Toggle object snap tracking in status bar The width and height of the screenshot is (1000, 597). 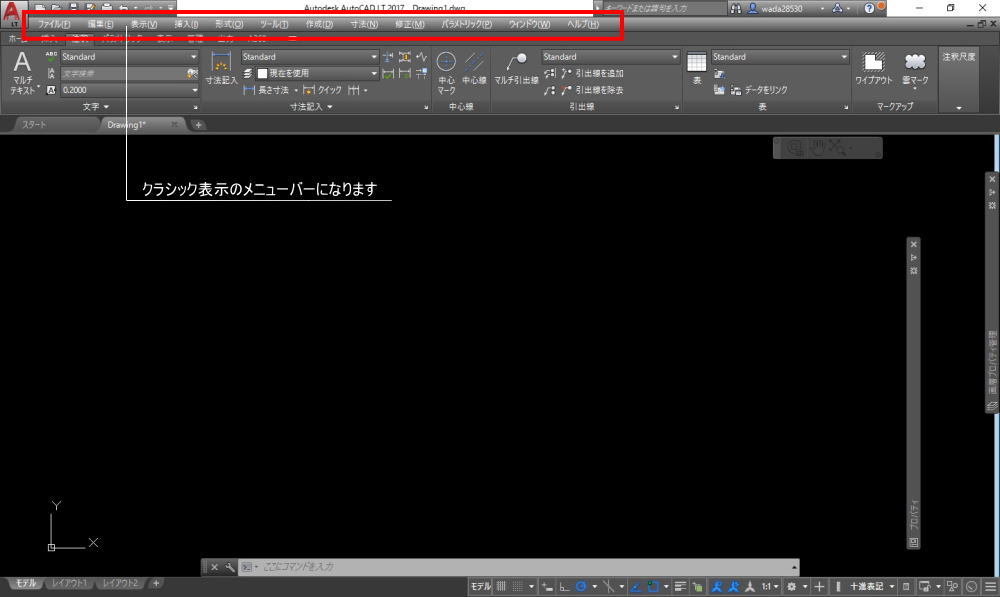[x=636, y=587]
